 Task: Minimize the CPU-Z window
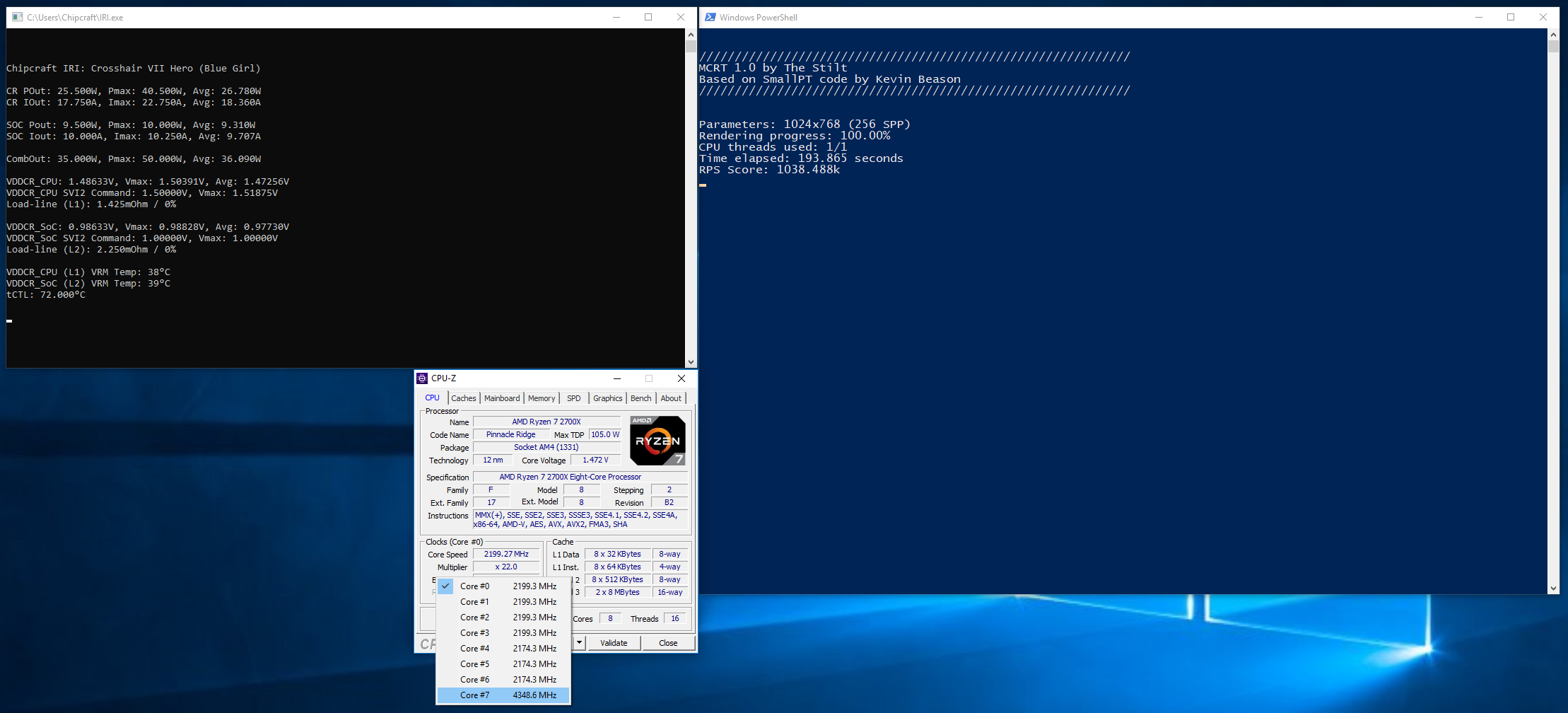(x=617, y=378)
